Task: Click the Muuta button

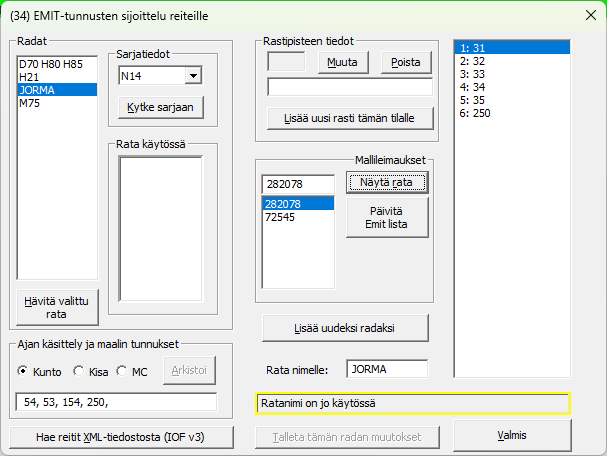Action: pos(344,61)
